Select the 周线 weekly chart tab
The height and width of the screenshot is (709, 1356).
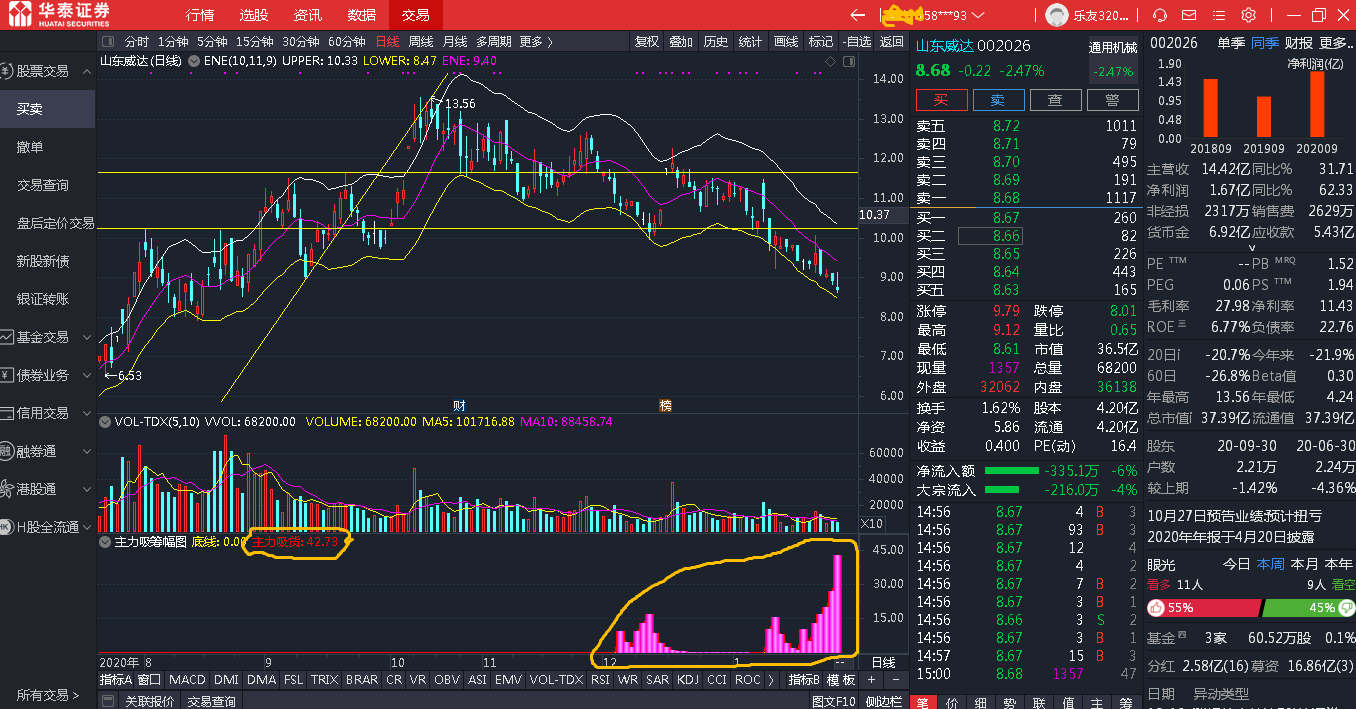coord(421,42)
